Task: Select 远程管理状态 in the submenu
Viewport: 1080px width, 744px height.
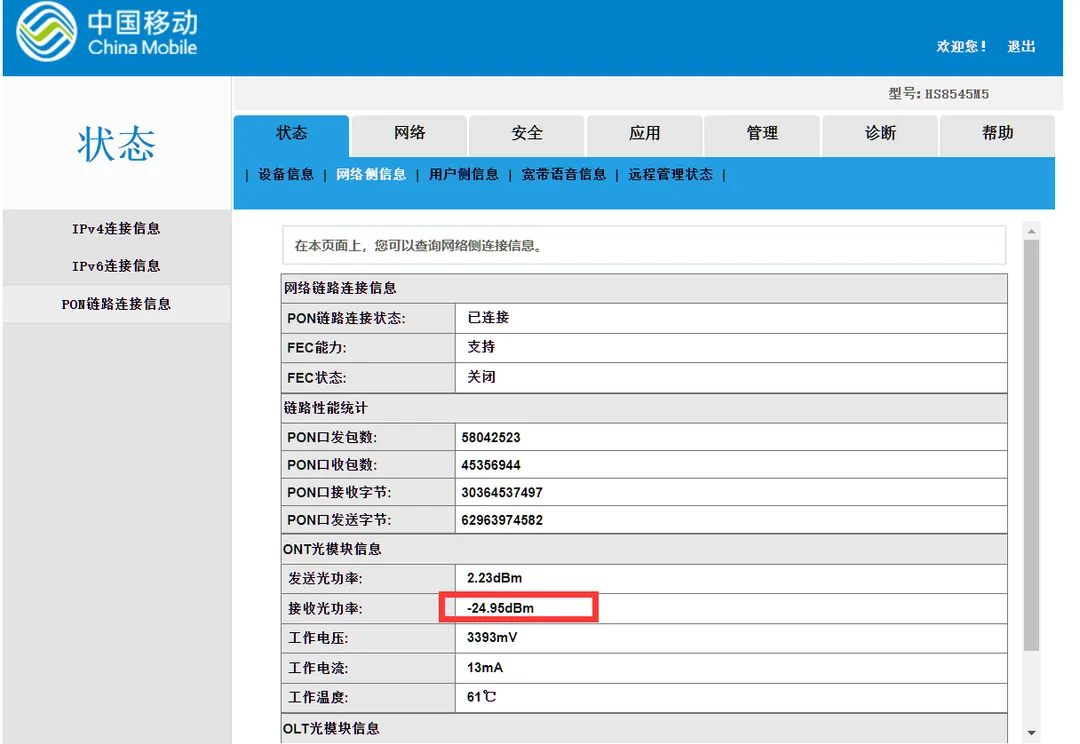Action: point(670,175)
